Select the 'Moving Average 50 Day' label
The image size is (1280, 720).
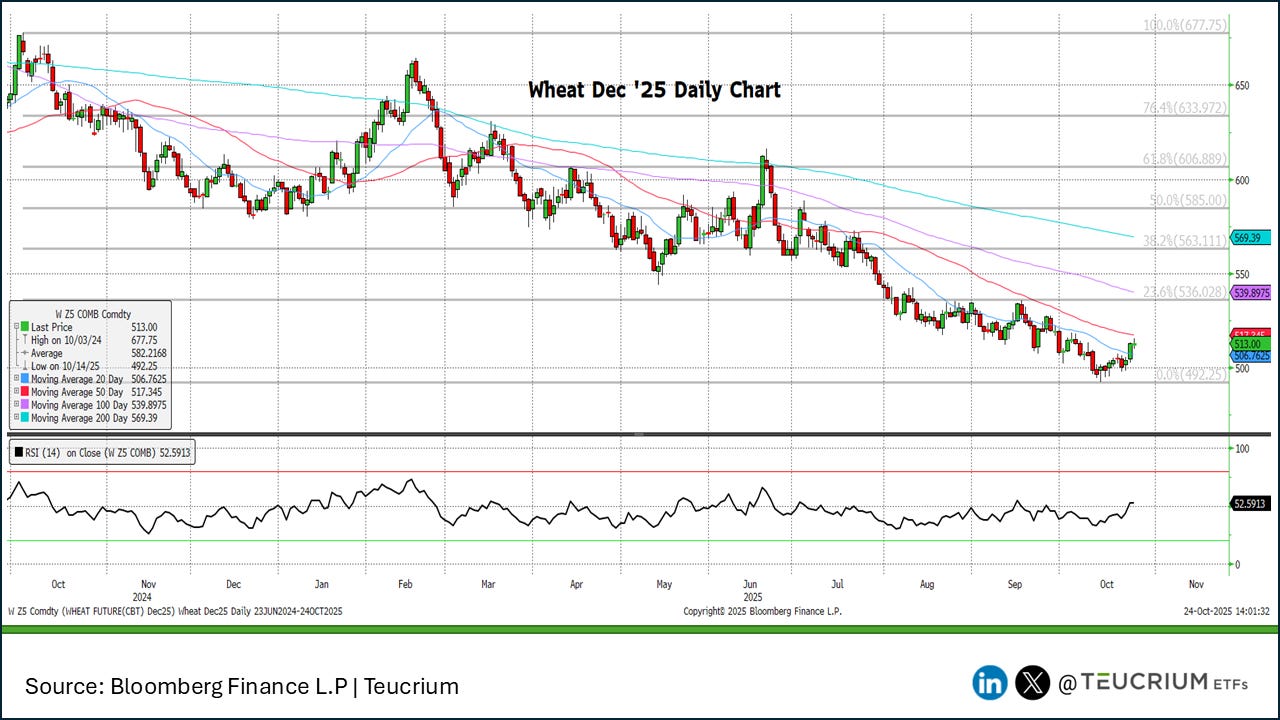[75, 392]
